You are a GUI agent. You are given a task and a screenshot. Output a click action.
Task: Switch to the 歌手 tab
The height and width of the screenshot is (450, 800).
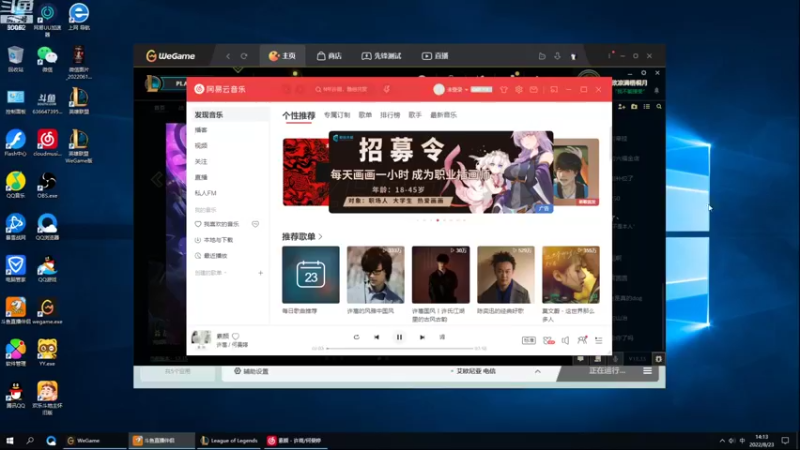coord(415,115)
